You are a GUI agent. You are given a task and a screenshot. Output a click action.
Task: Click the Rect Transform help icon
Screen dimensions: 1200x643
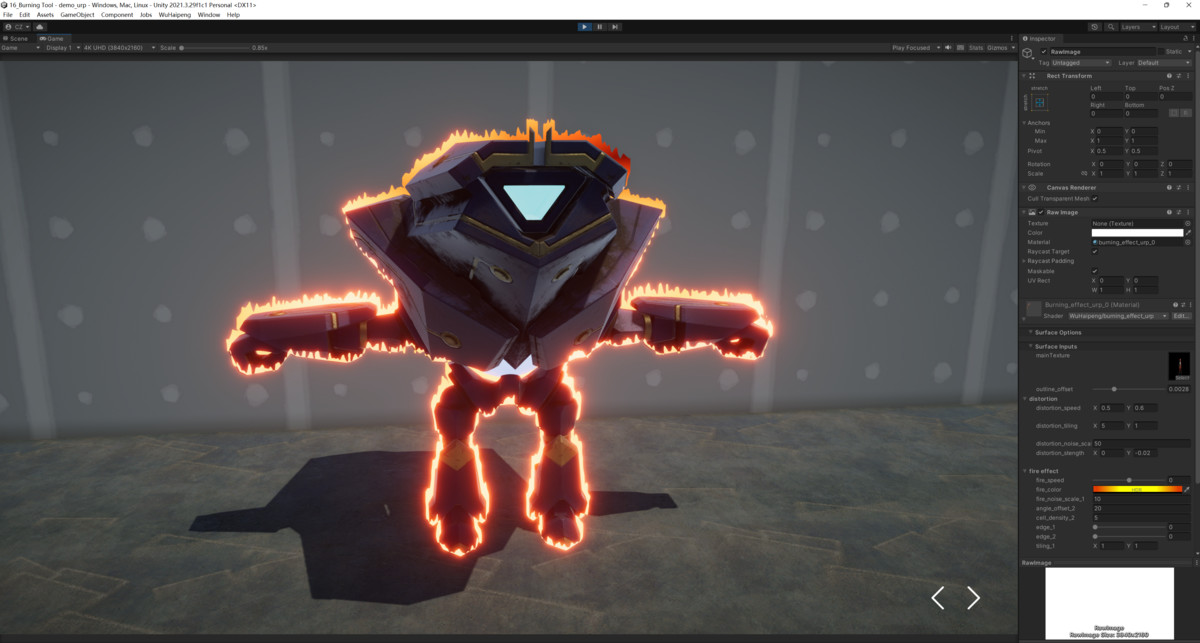1168,76
